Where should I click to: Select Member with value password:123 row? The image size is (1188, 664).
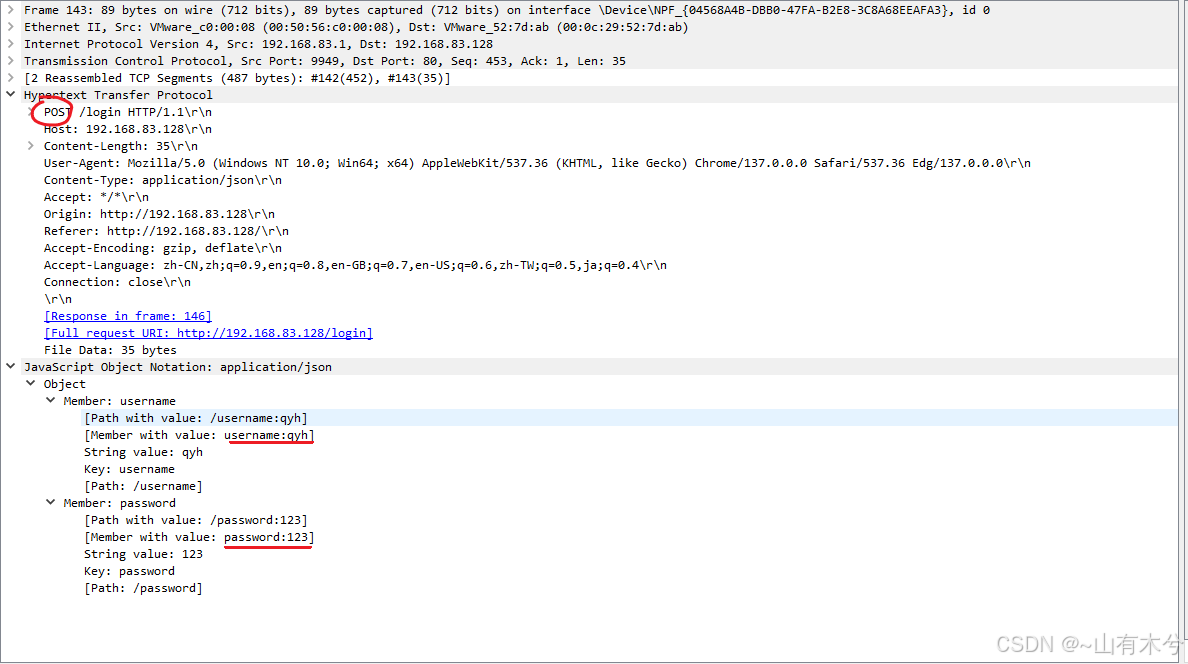click(199, 537)
